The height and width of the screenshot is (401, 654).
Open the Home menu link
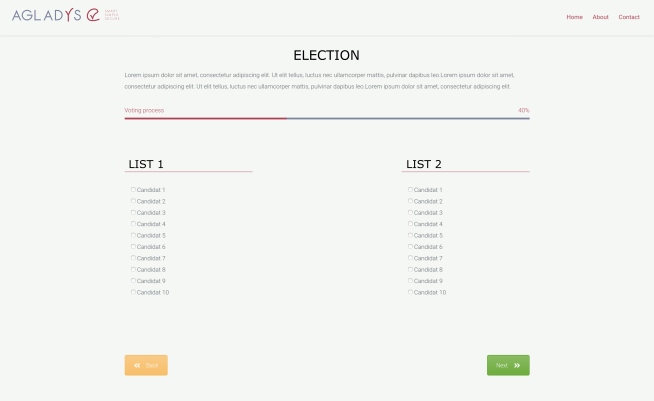tap(574, 17)
